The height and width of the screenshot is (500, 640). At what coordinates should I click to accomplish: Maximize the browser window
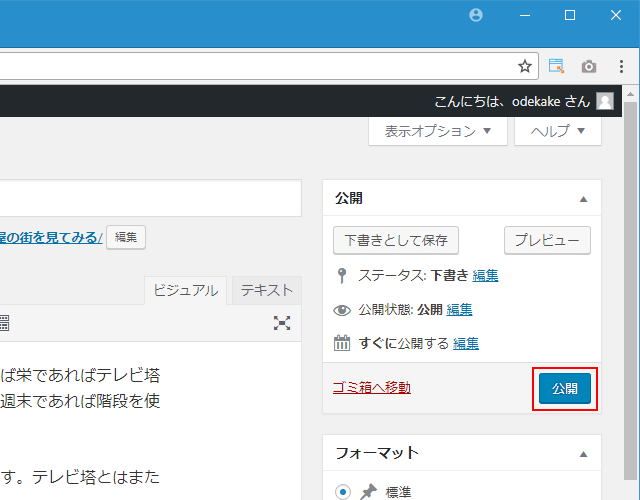pyautogui.click(x=570, y=16)
